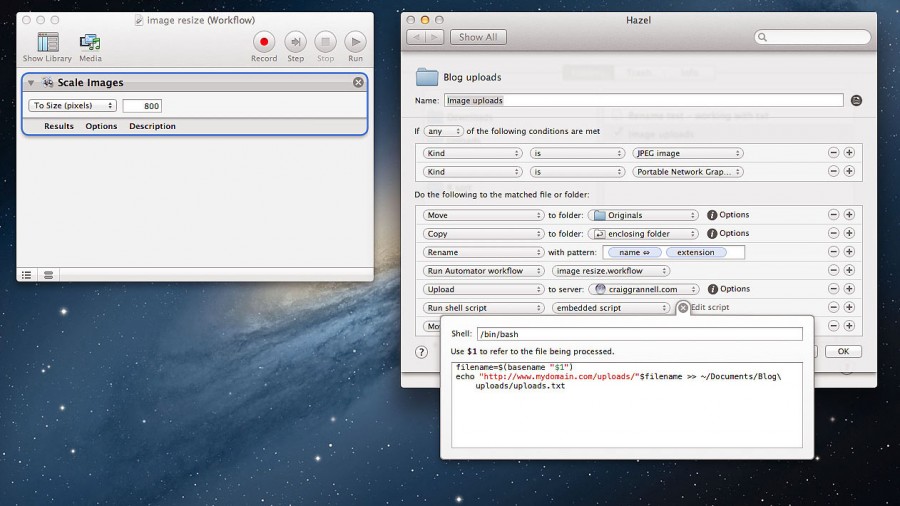Choose a different server from craiggrannell.com dropdown

643,289
